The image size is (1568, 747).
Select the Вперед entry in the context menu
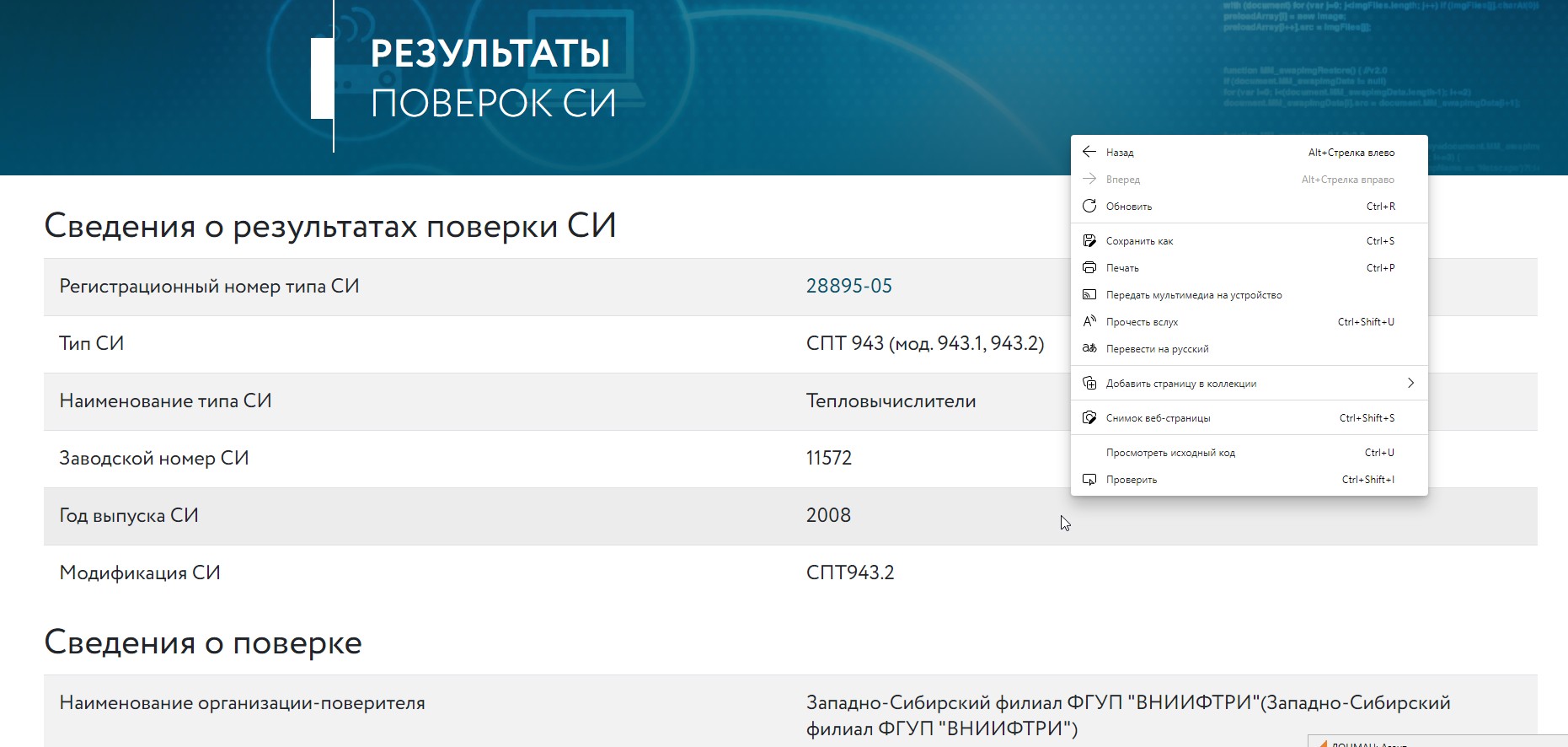coord(1122,180)
